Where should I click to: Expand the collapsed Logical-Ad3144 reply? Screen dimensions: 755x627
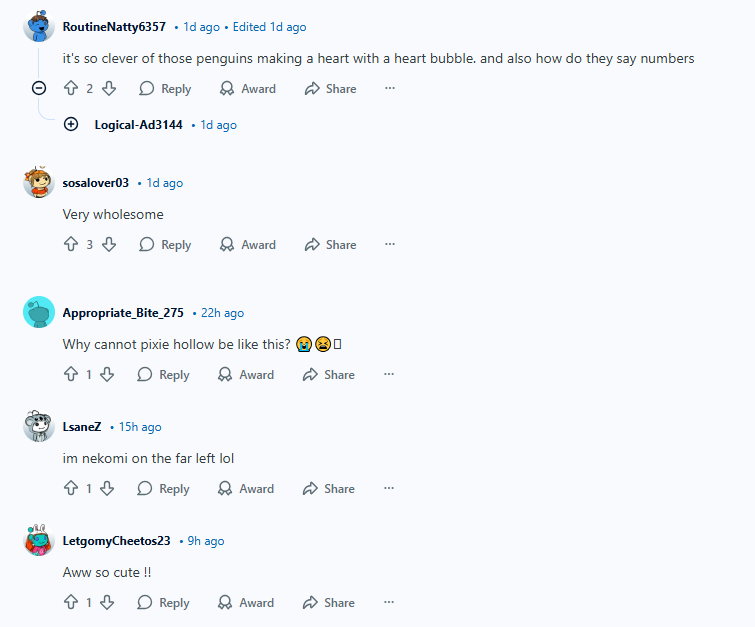(71, 124)
